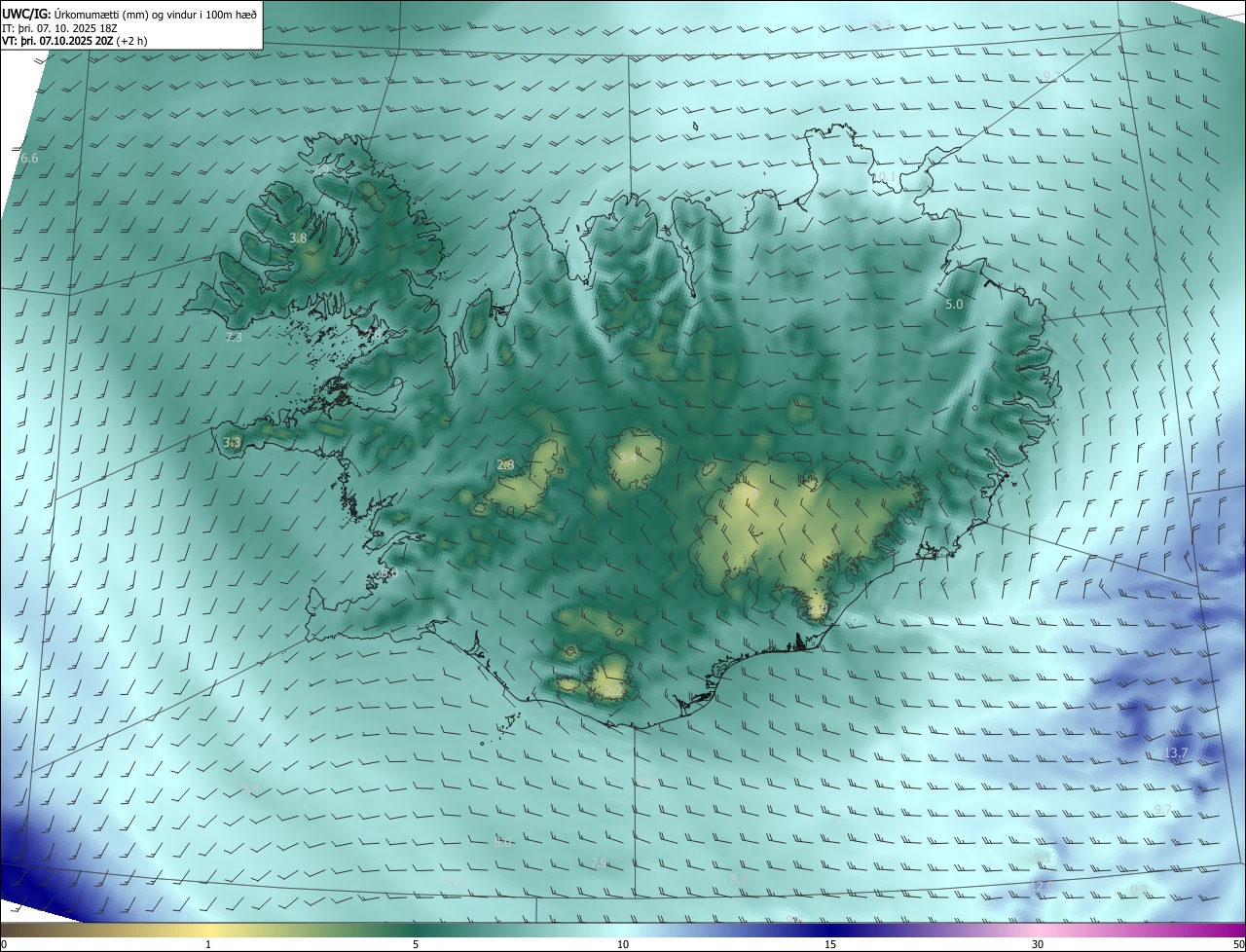1246x952 pixels.
Task: Click the 2.8 value near the yellow glacier
Action: tap(505, 465)
